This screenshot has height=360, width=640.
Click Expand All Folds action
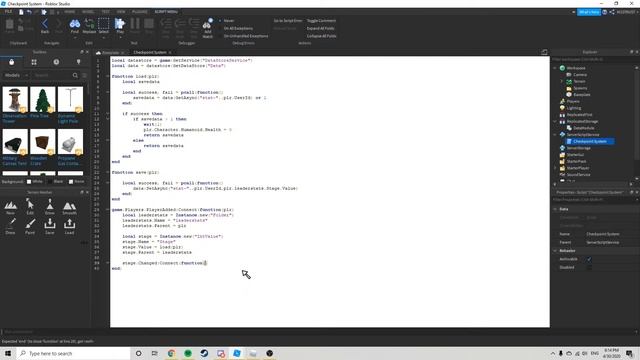tap(320, 29)
